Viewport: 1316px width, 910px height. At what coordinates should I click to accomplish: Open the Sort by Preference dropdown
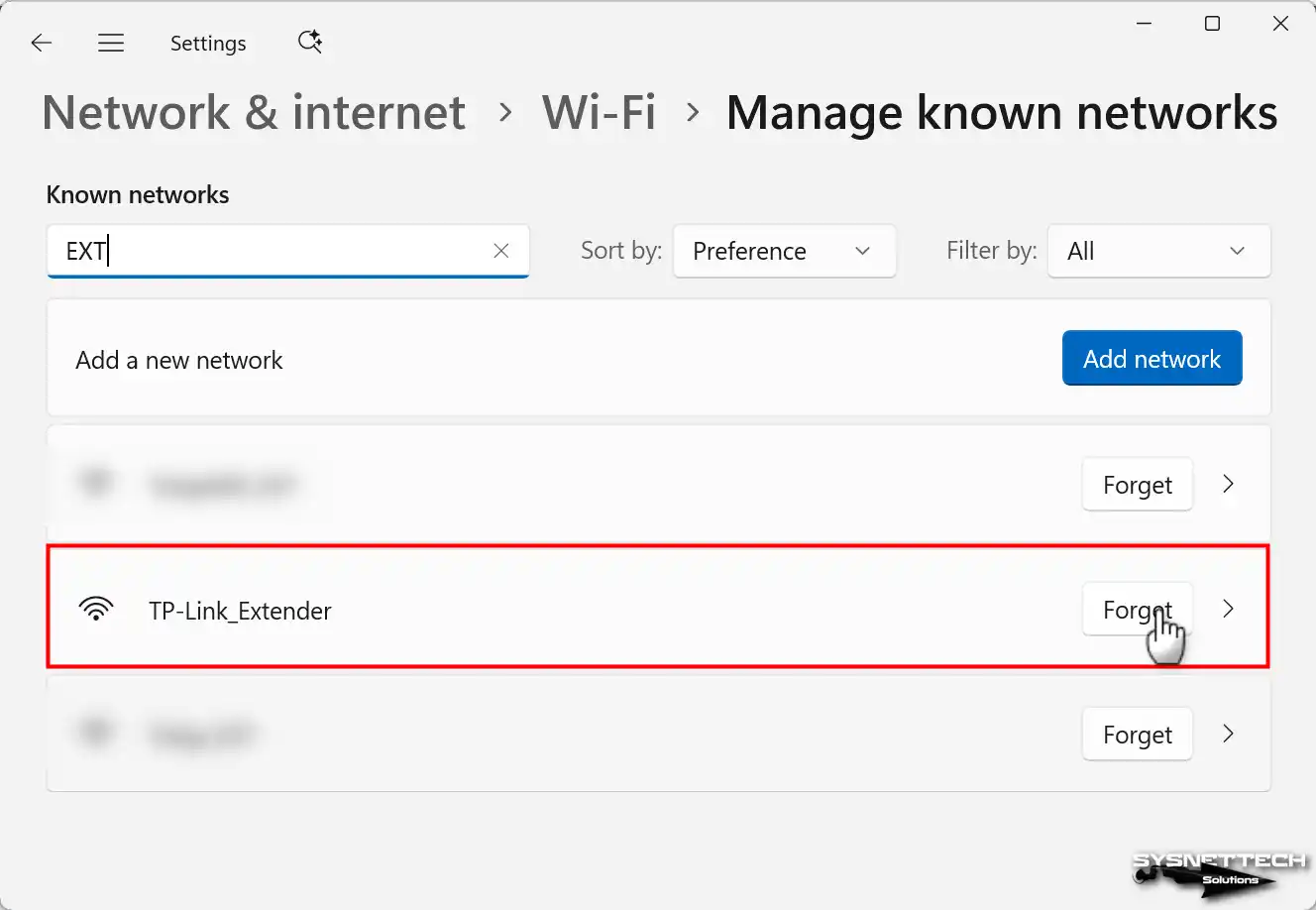784,251
